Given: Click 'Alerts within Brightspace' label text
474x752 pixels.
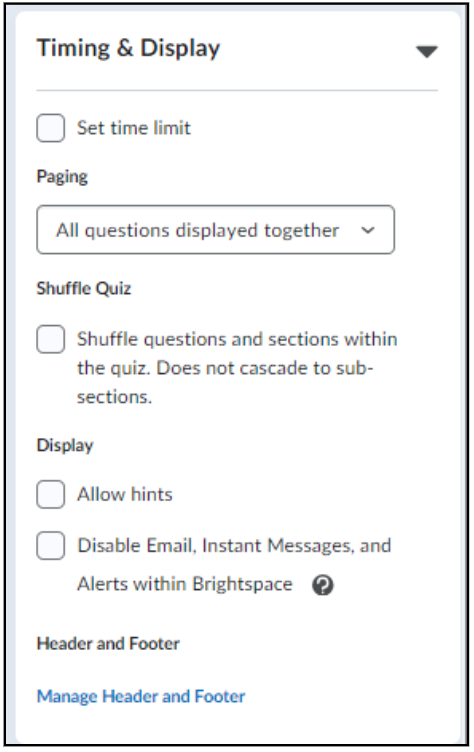Looking at the screenshot, I should click(185, 584).
